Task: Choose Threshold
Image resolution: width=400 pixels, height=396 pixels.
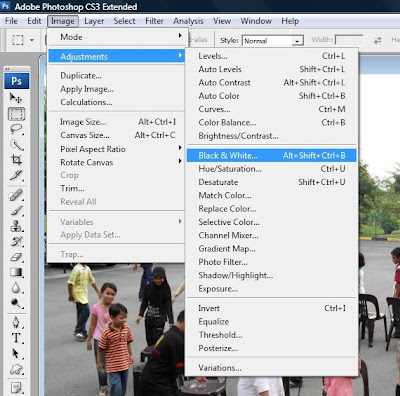Action: tap(272, 335)
